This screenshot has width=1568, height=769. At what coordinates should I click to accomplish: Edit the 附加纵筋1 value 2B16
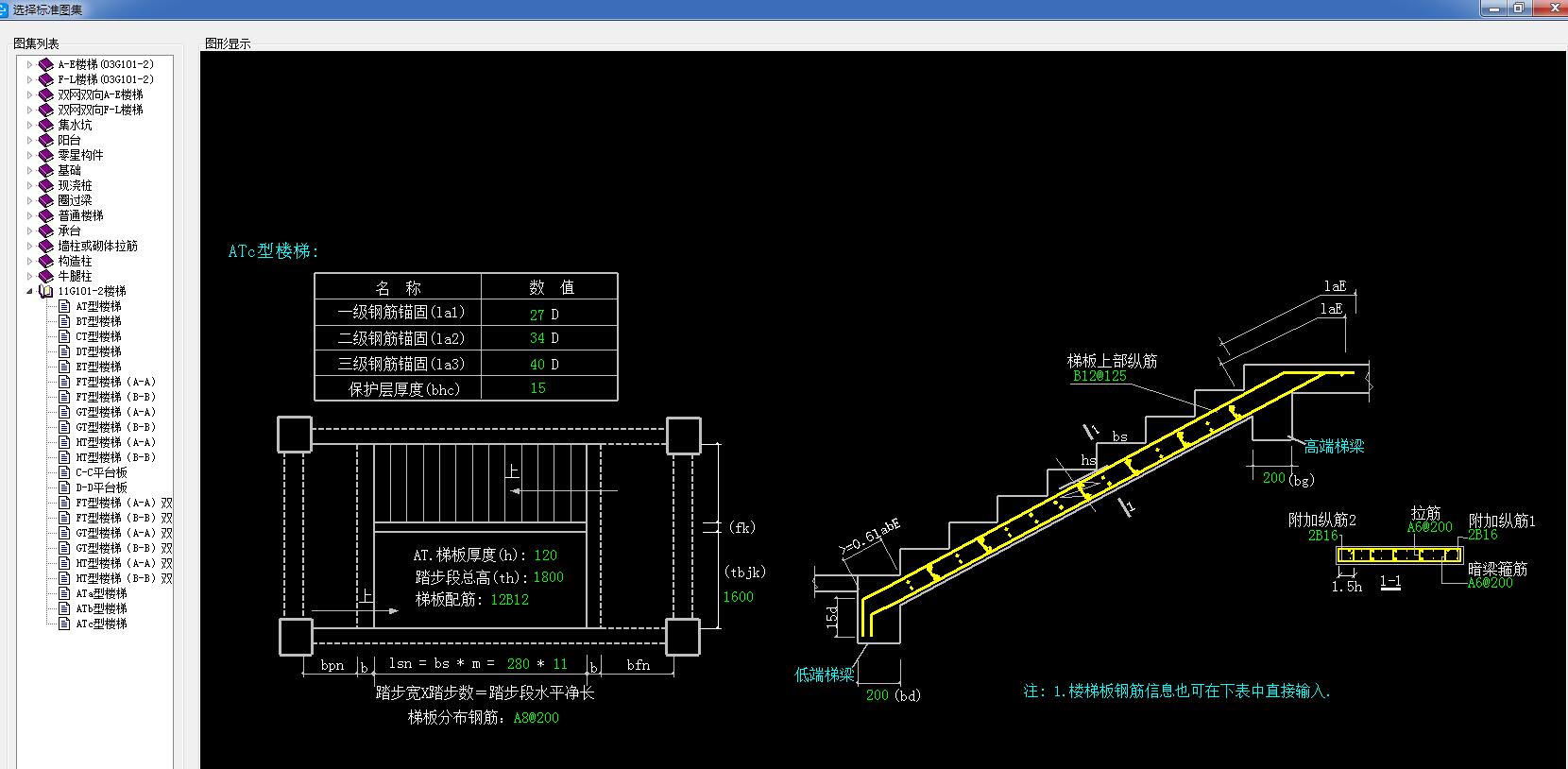click(x=1482, y=535)
